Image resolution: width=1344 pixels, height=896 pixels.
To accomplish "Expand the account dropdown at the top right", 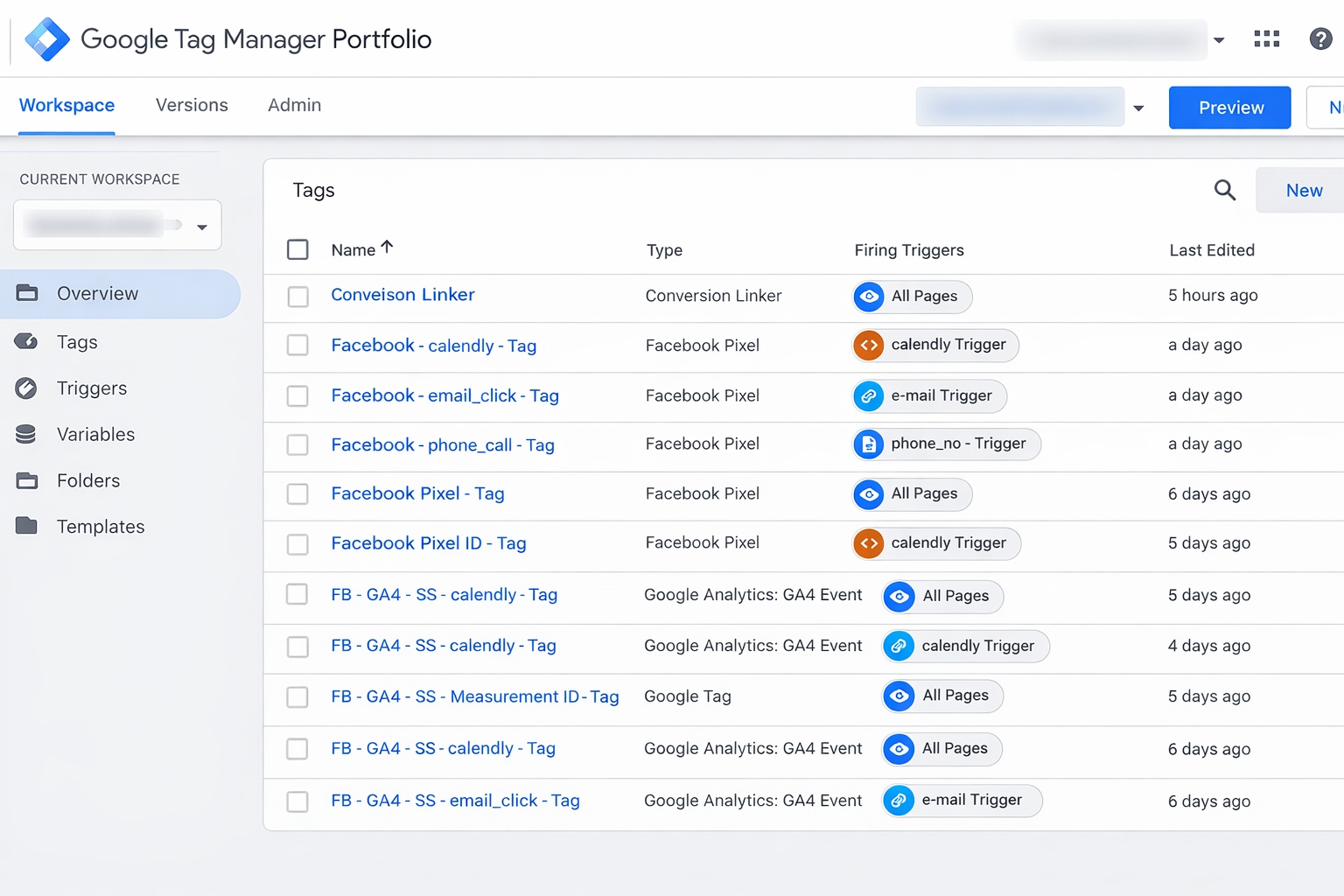I will 1219,39.
